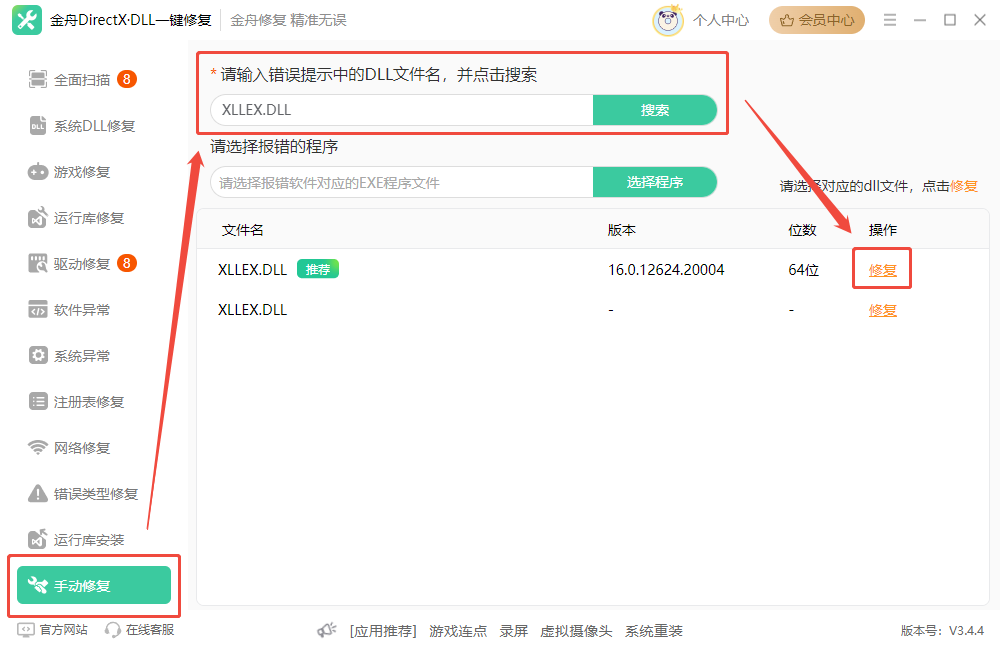
Task: Click the first XLLEX.DLL file name
Action: (253, 270)
